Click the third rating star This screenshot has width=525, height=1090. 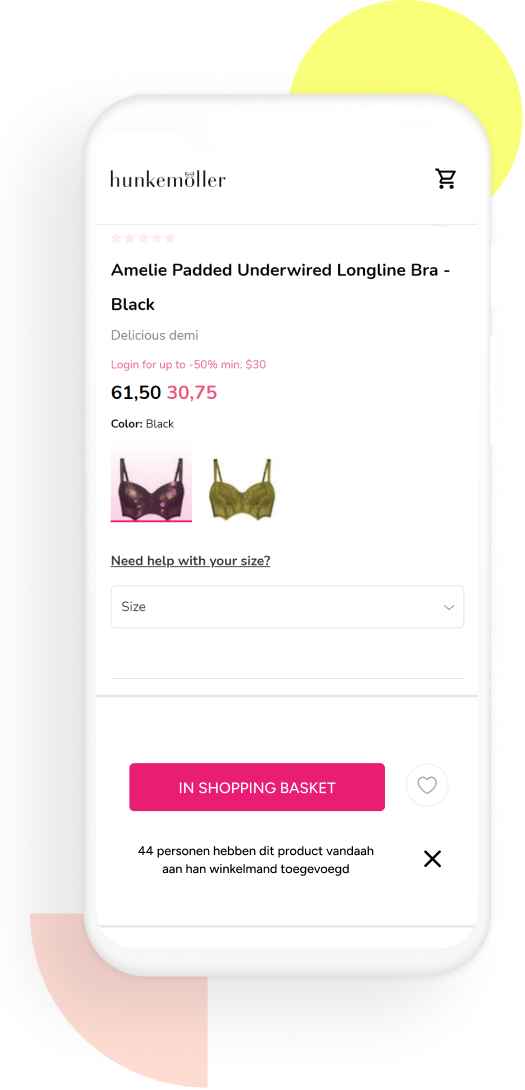[143, 238]
